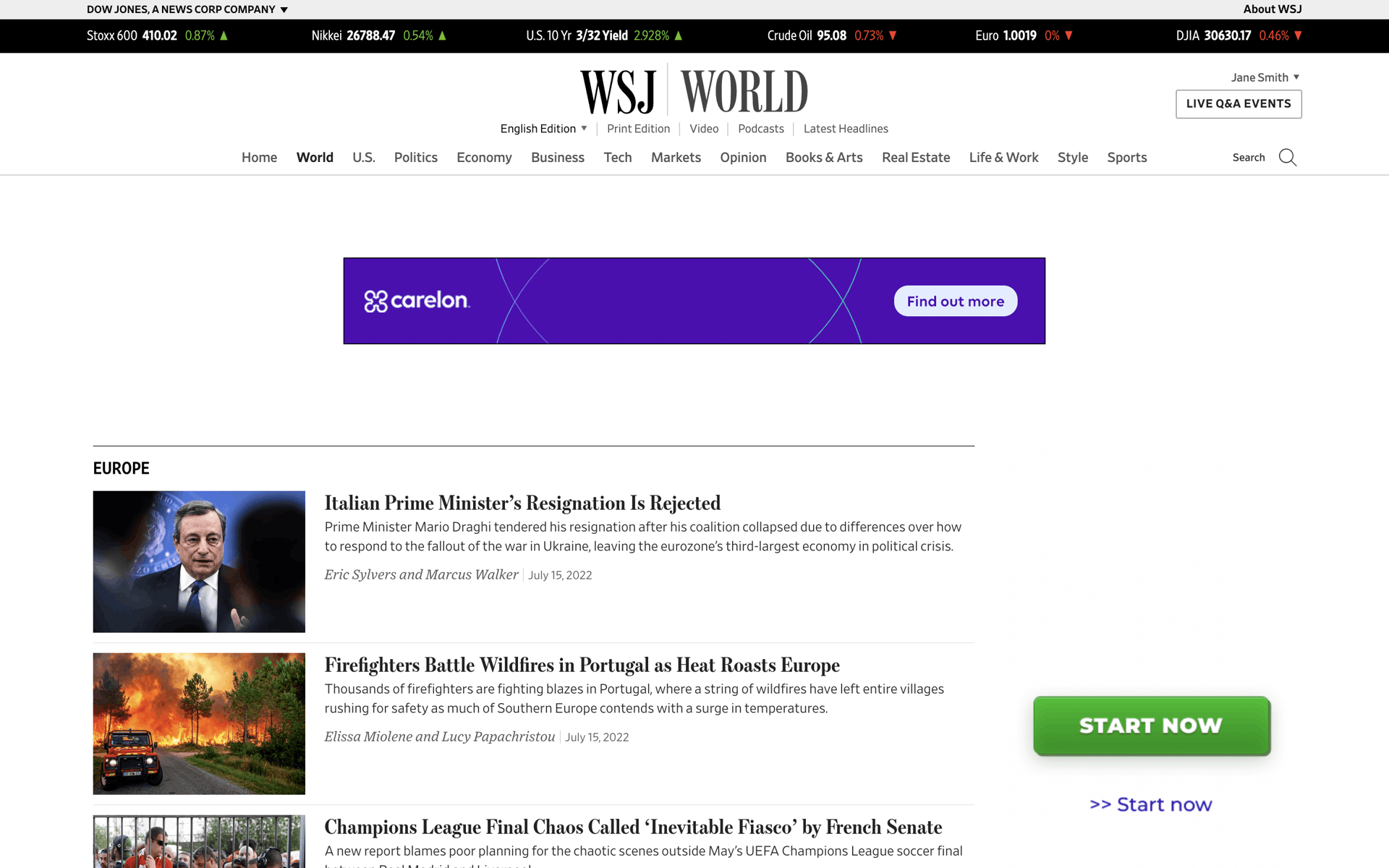Open the About WSJ link
This screenshot has width=1389, height=868.
point(1273,9)
